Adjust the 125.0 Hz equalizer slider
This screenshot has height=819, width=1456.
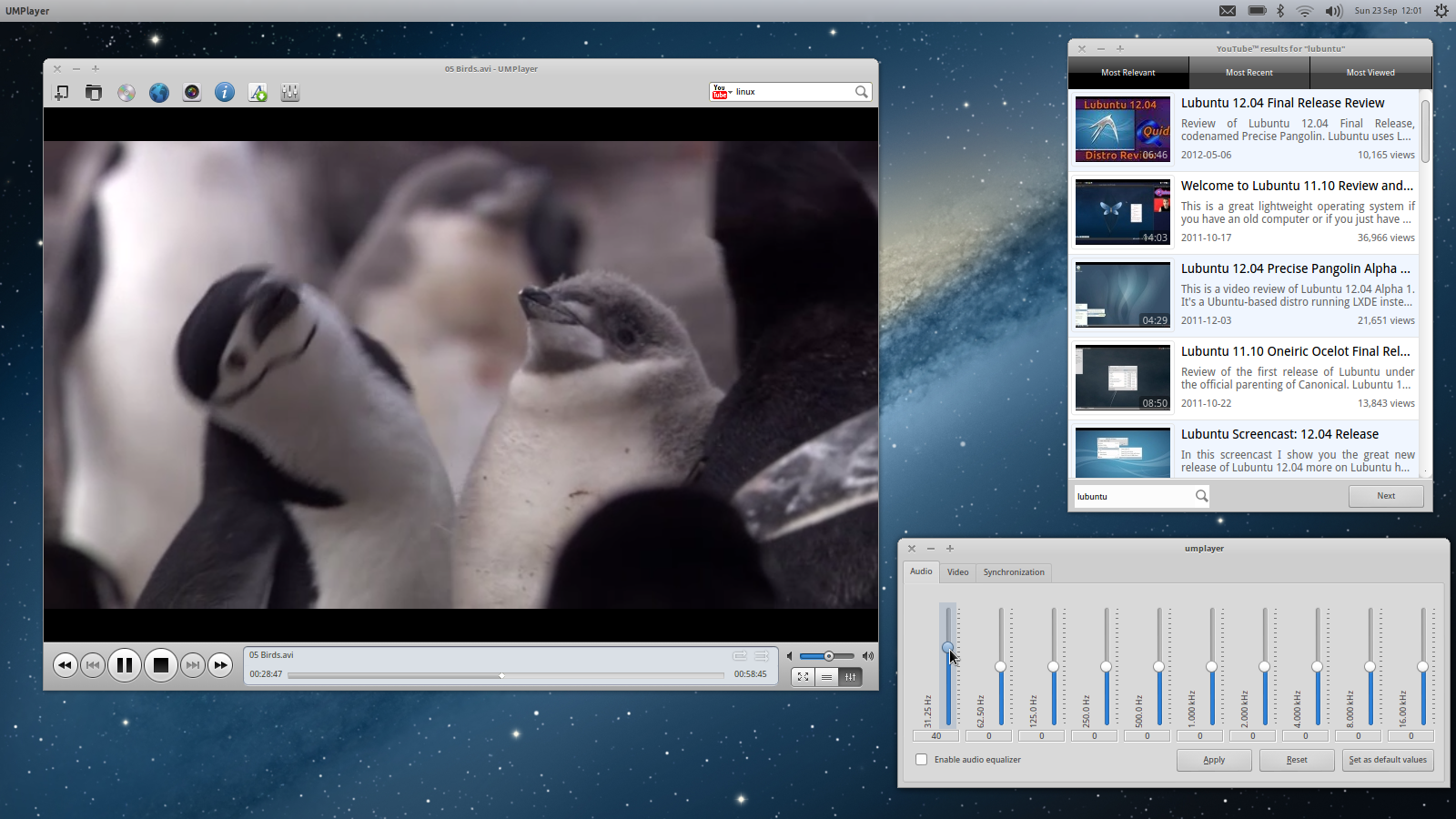pos(1054,667)
